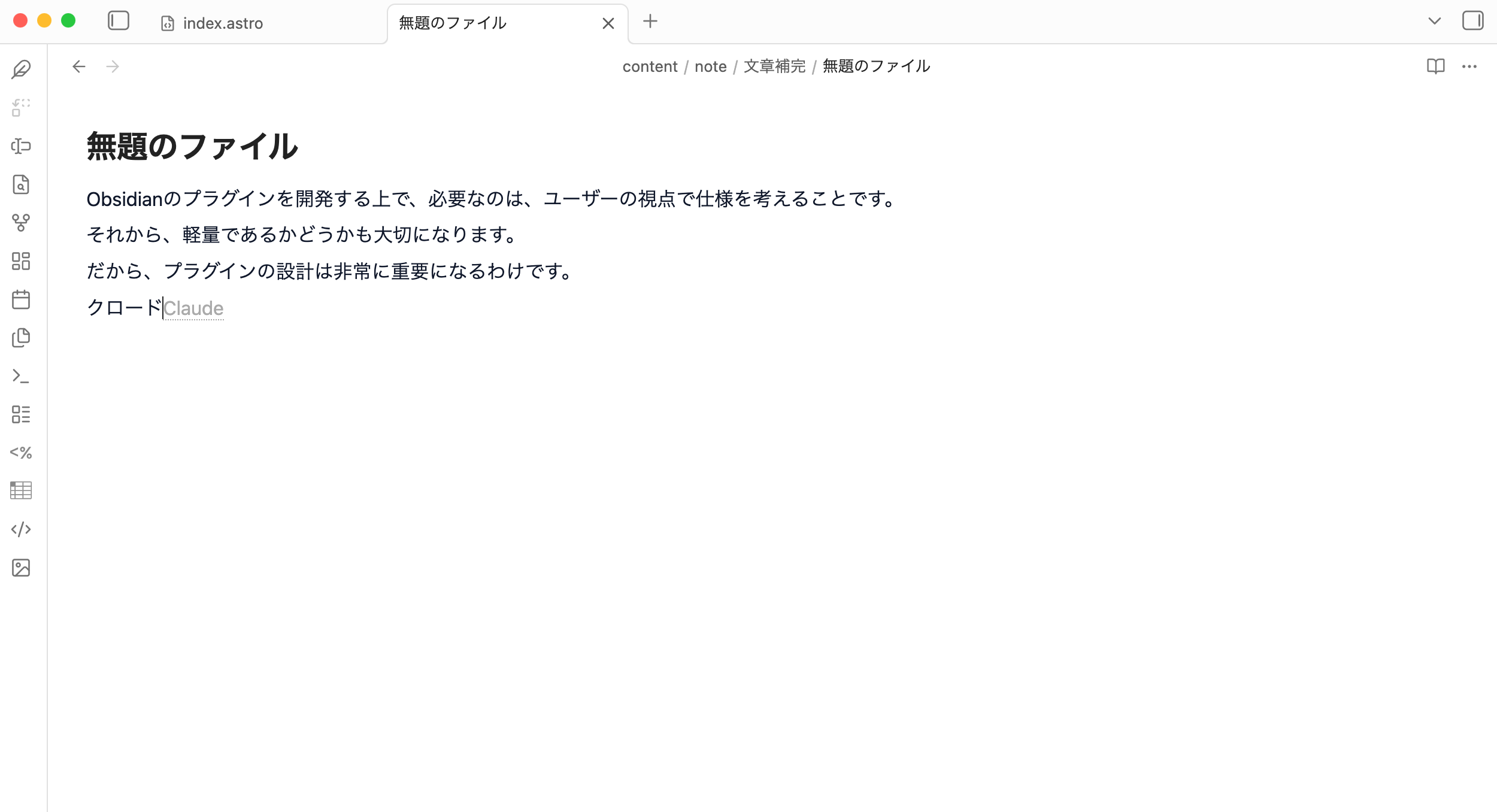Open the command palette terminal icon
The height and width of the screenshot is (812, 1497).
point(21,376)
